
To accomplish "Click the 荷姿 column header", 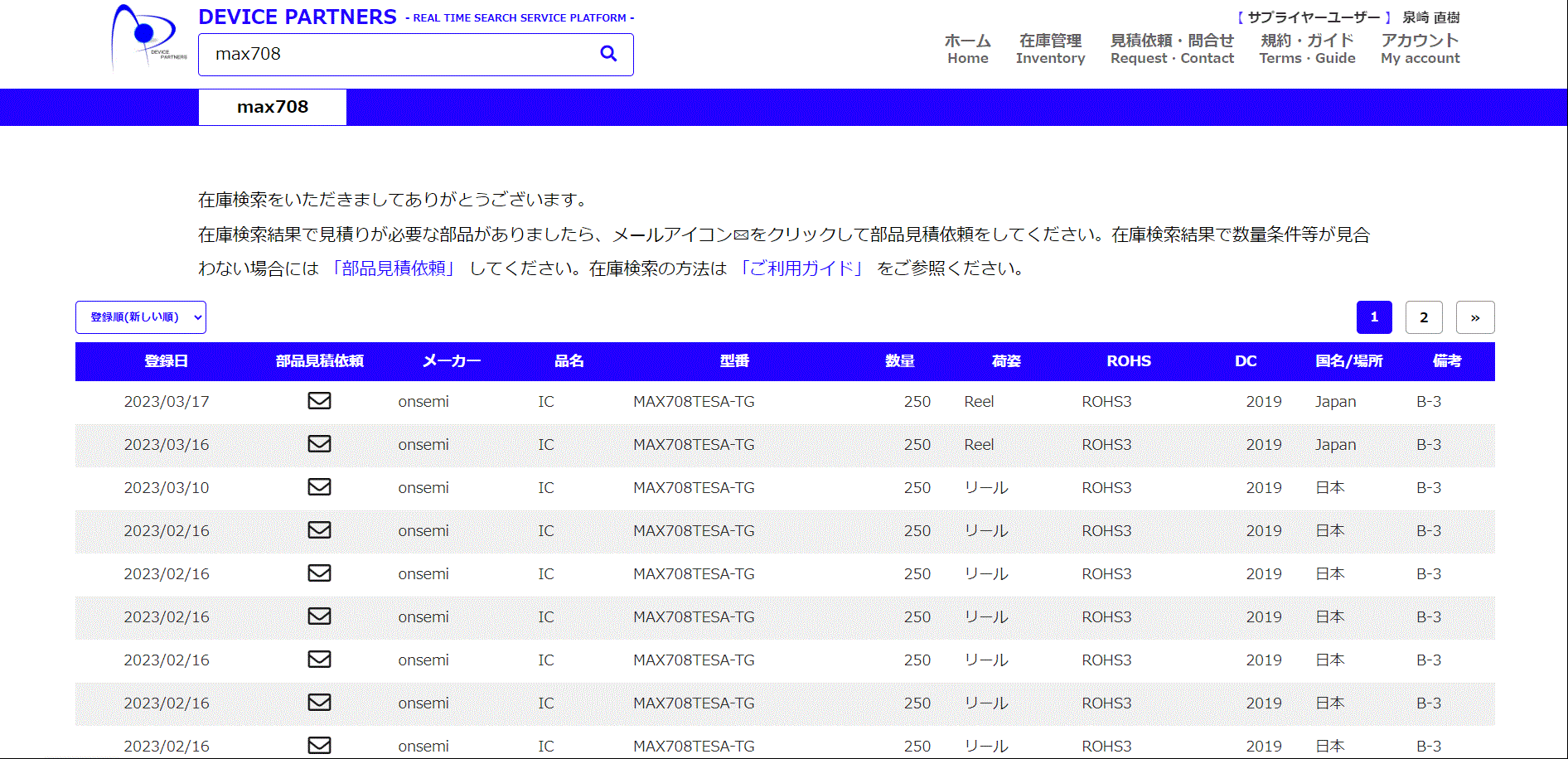I will [x=1006, y=361].
